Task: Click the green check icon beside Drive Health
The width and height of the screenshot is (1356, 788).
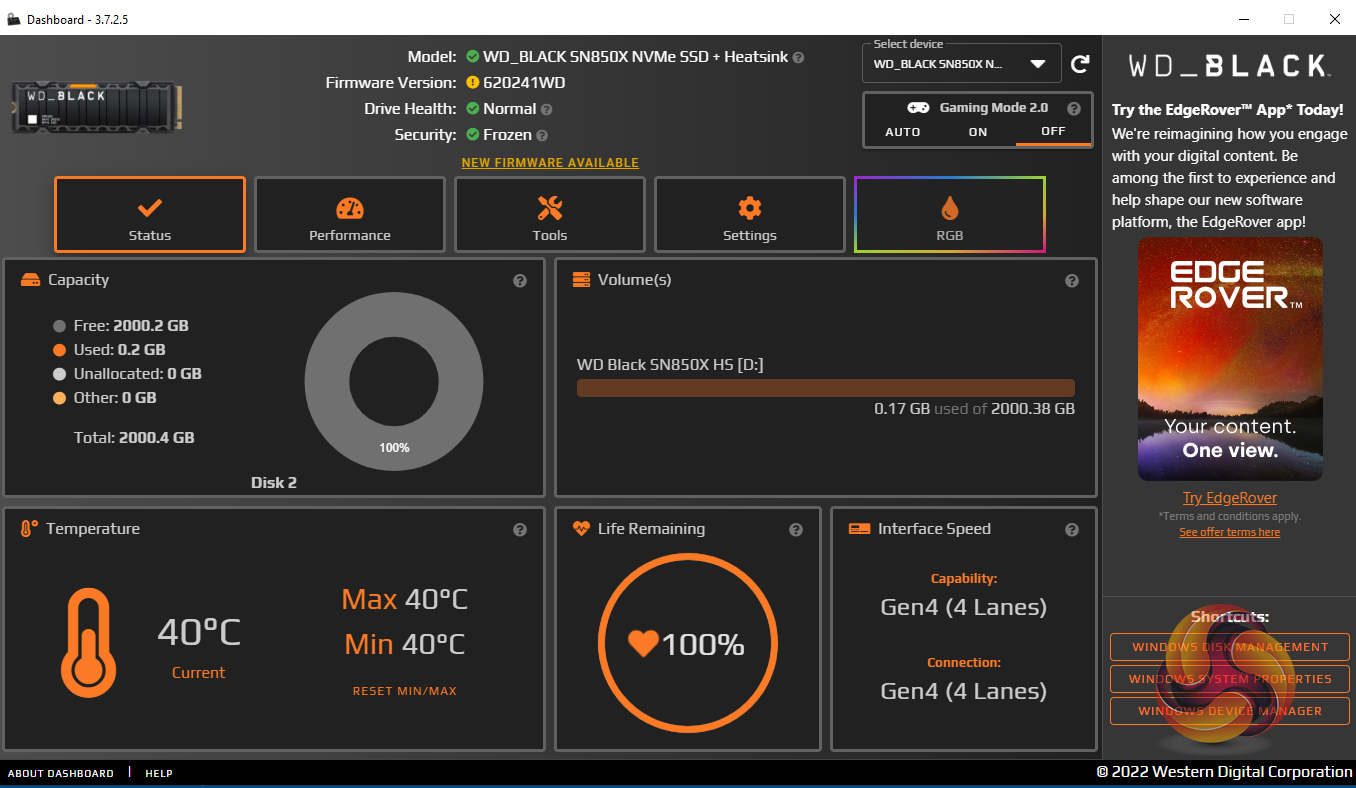Action: 473,109
